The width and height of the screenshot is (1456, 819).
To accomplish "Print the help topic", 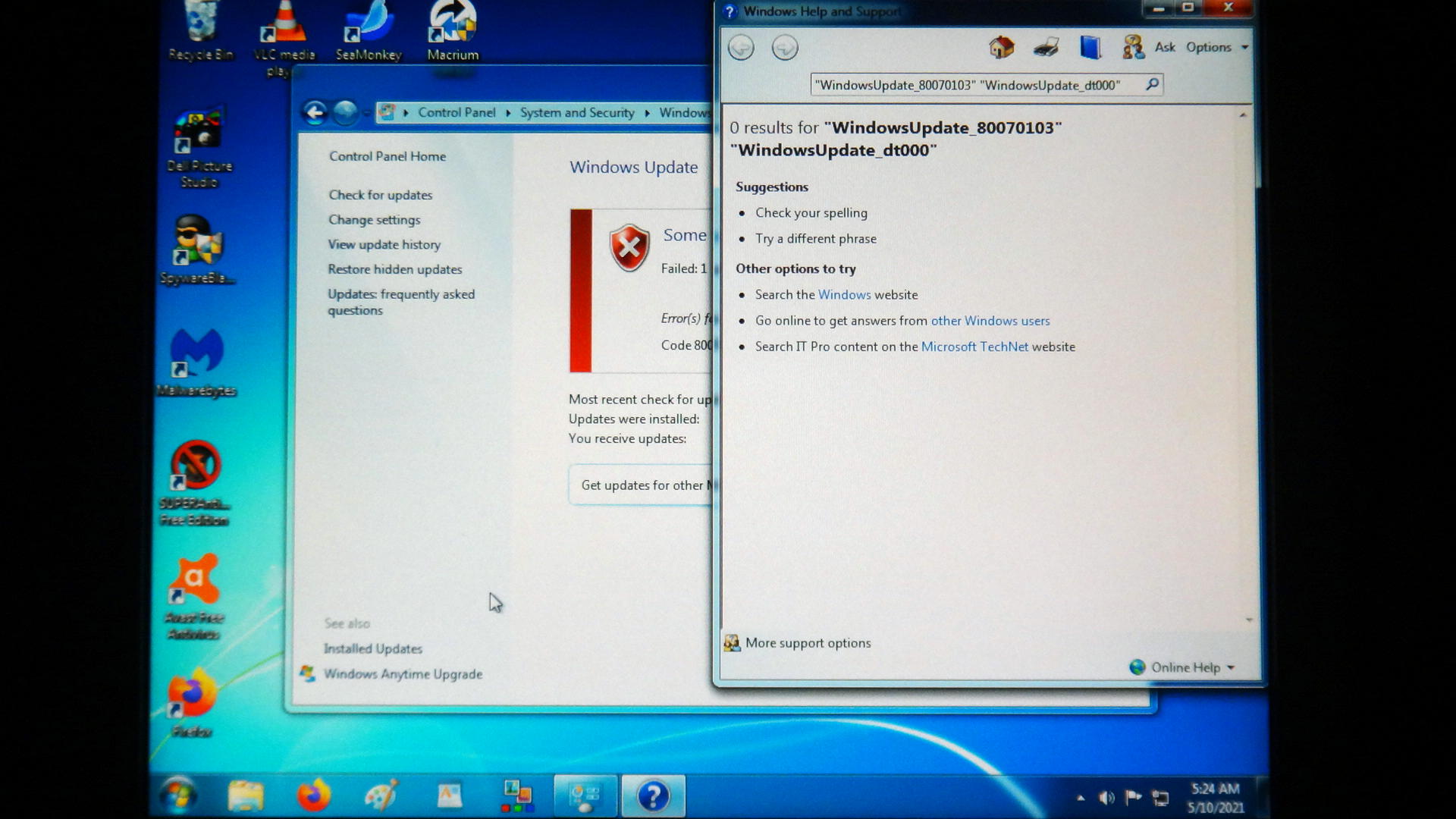I will coord(1046,47).
